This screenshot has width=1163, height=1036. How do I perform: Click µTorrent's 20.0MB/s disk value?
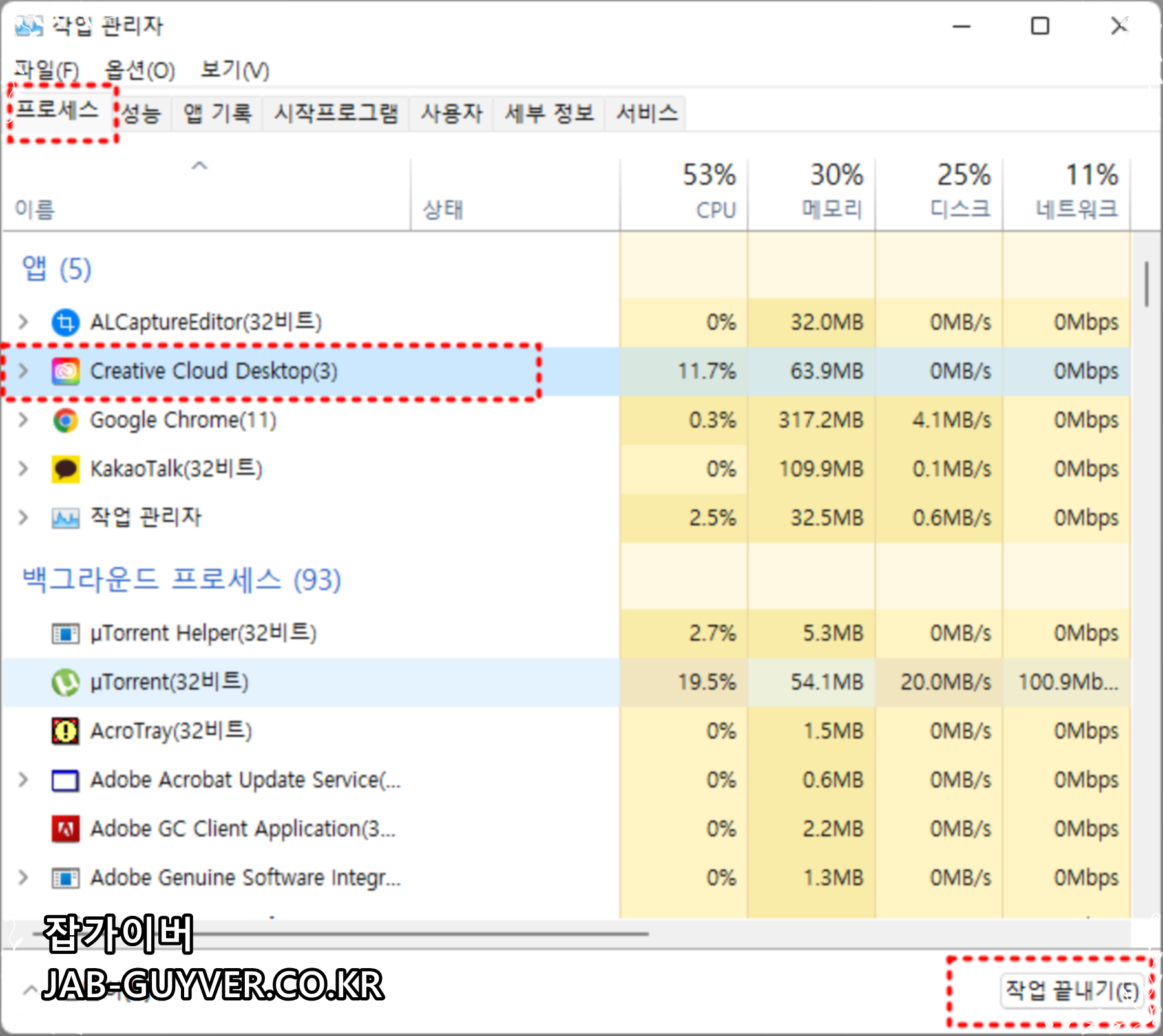coord(946,682)
